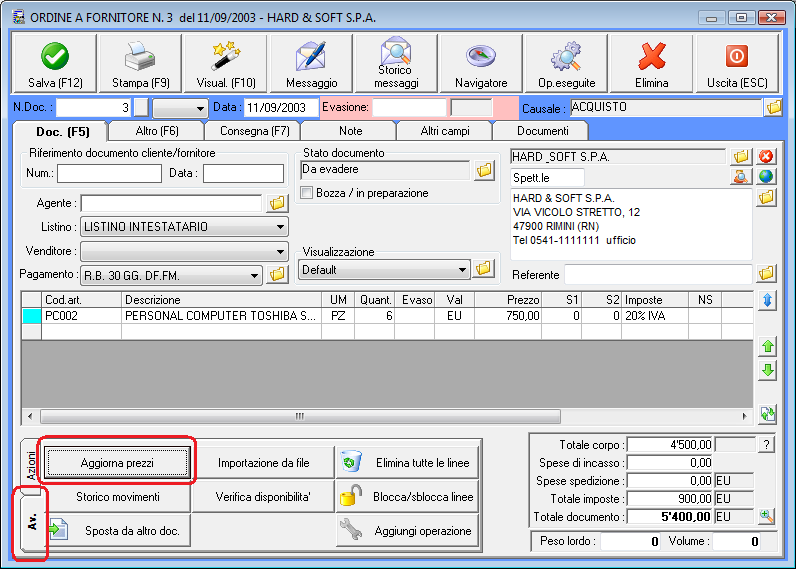The image size is (796, 569).
Task: Click Importazione da file button
Action: click(x=263, y=462)
